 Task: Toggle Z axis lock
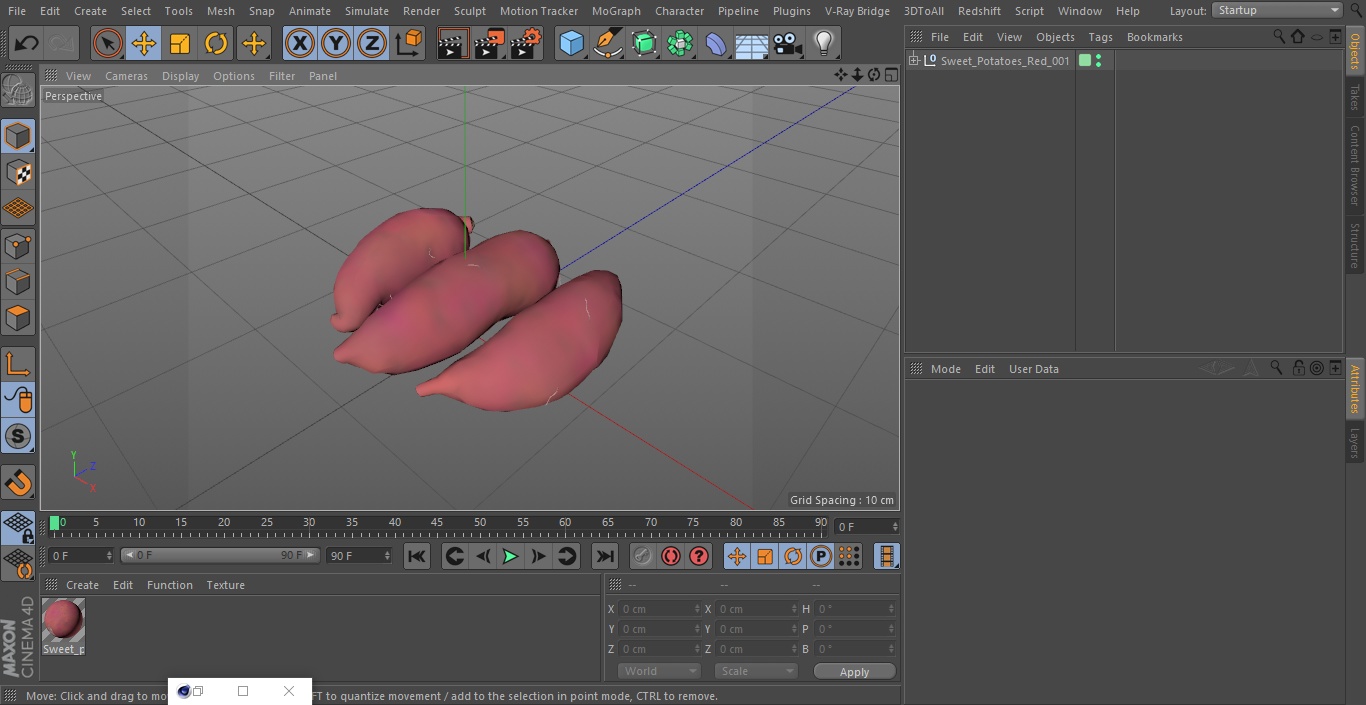pyautogui.click(x=372, y=43)
